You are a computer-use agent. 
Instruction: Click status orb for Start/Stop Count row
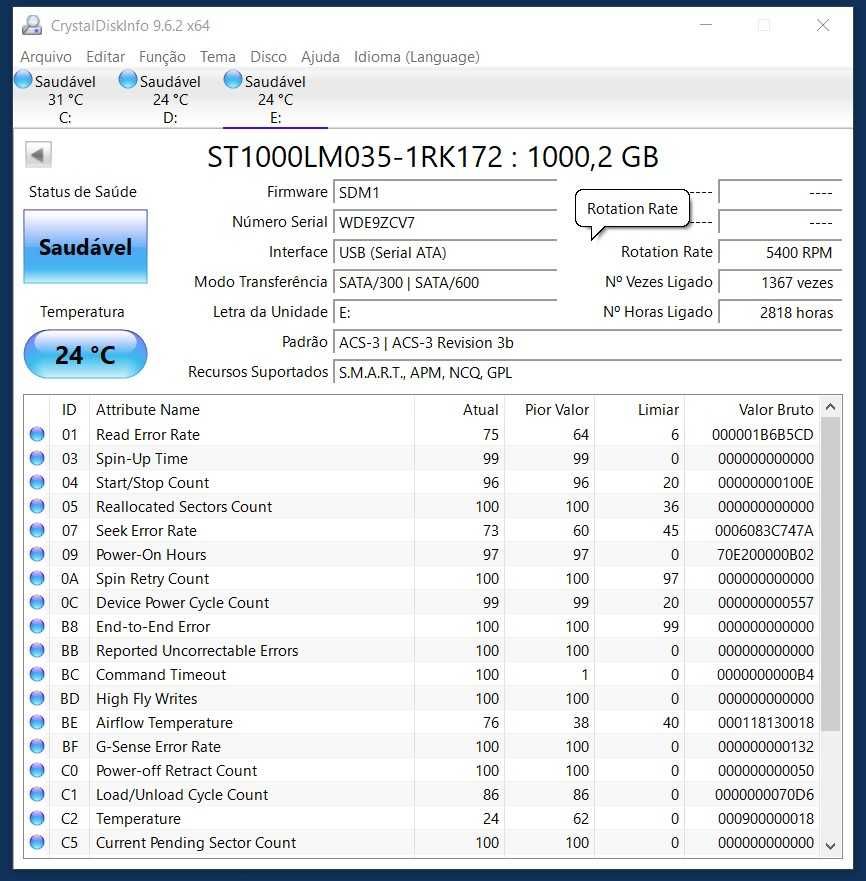37,482
